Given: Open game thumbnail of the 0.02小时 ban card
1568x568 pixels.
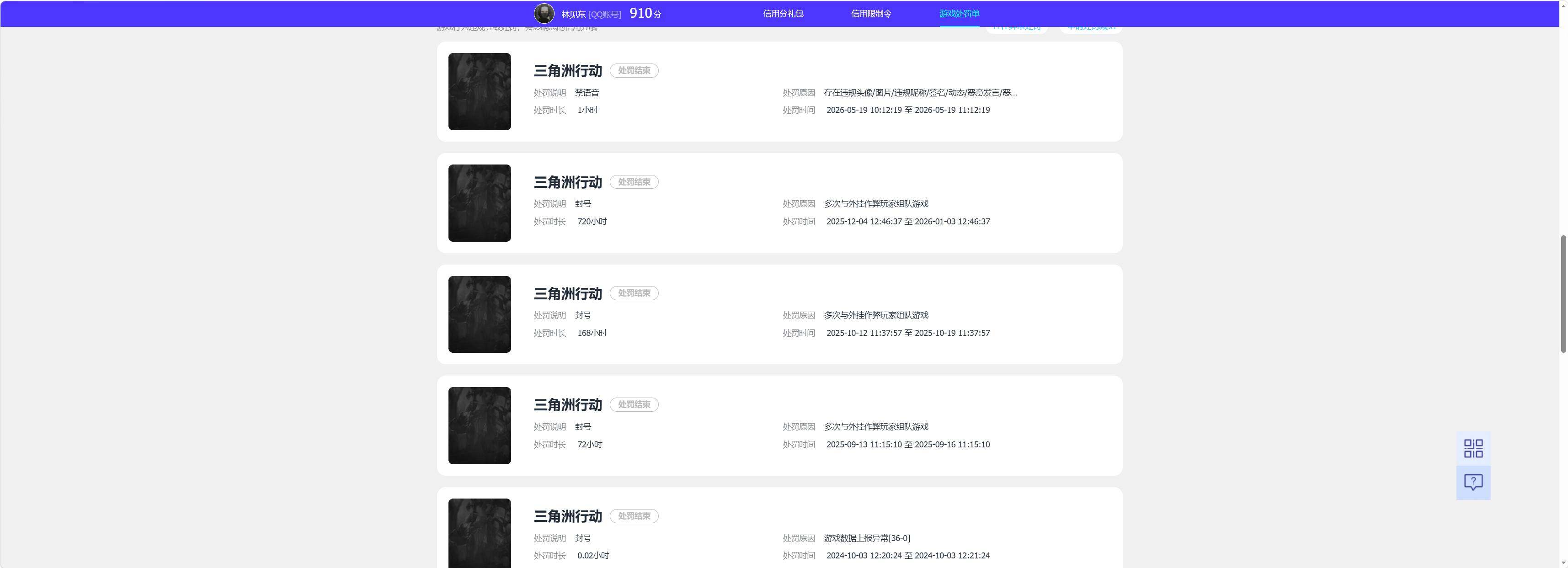Looking at the screenshot, I should pyautogui.click(x=480, y=533).
